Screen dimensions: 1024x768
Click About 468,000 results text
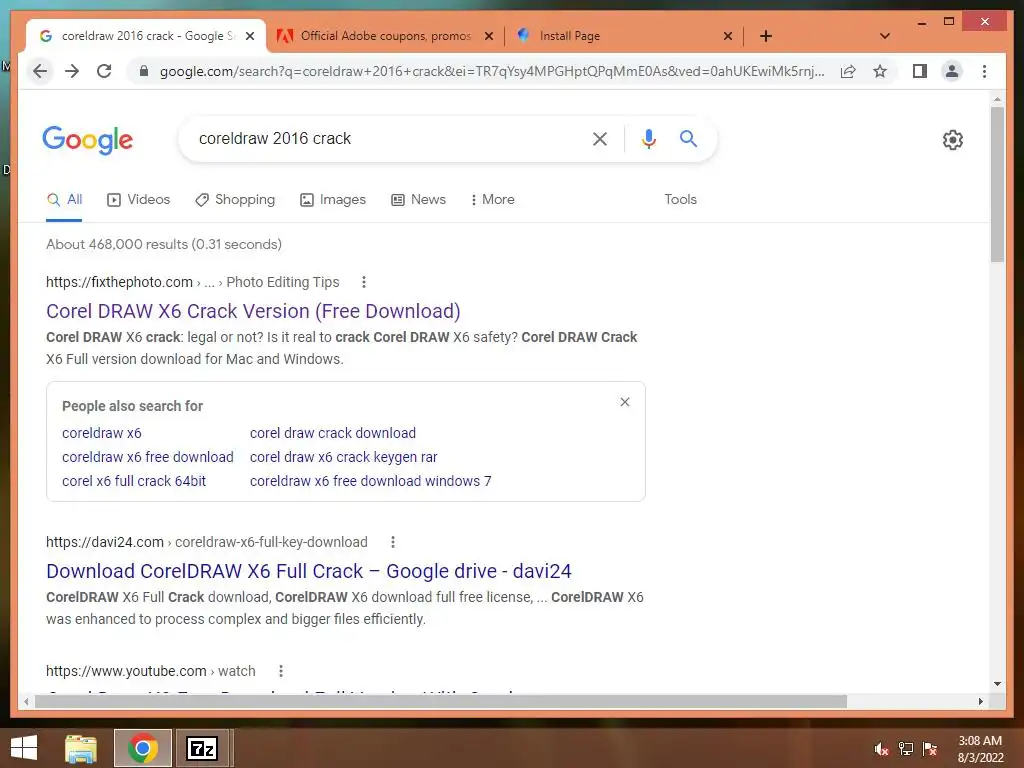pyautogui.click(x=164, y=244)
